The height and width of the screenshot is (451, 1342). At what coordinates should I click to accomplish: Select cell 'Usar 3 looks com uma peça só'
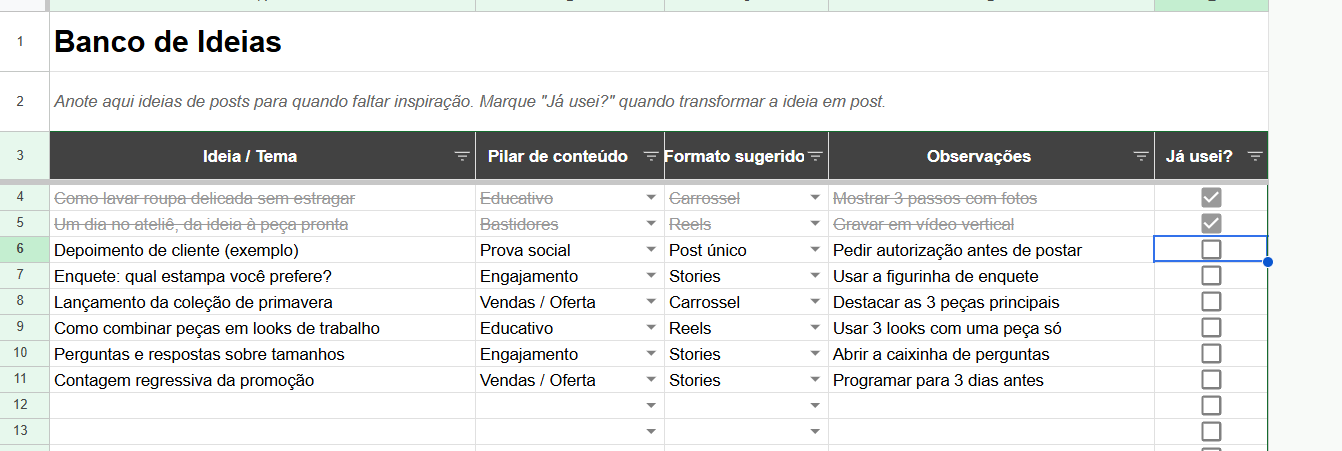[991, 328]
